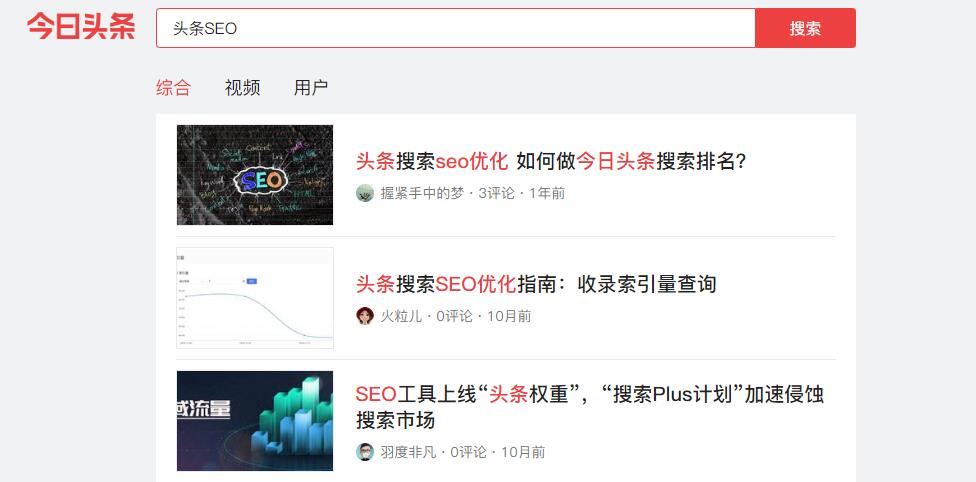The height and width of the screenshot is (482, 976).
Task: Open the SEO chalkboard thumbnail
Action: (x=255, y=175)
